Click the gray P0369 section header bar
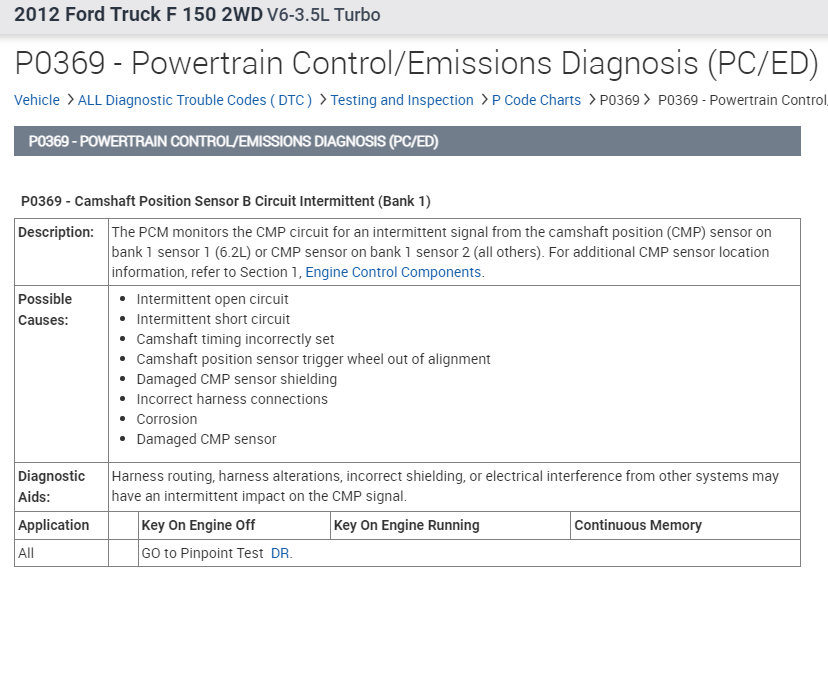Image resolution: width=828 pixels, height=689 pixels. point(407,141)
